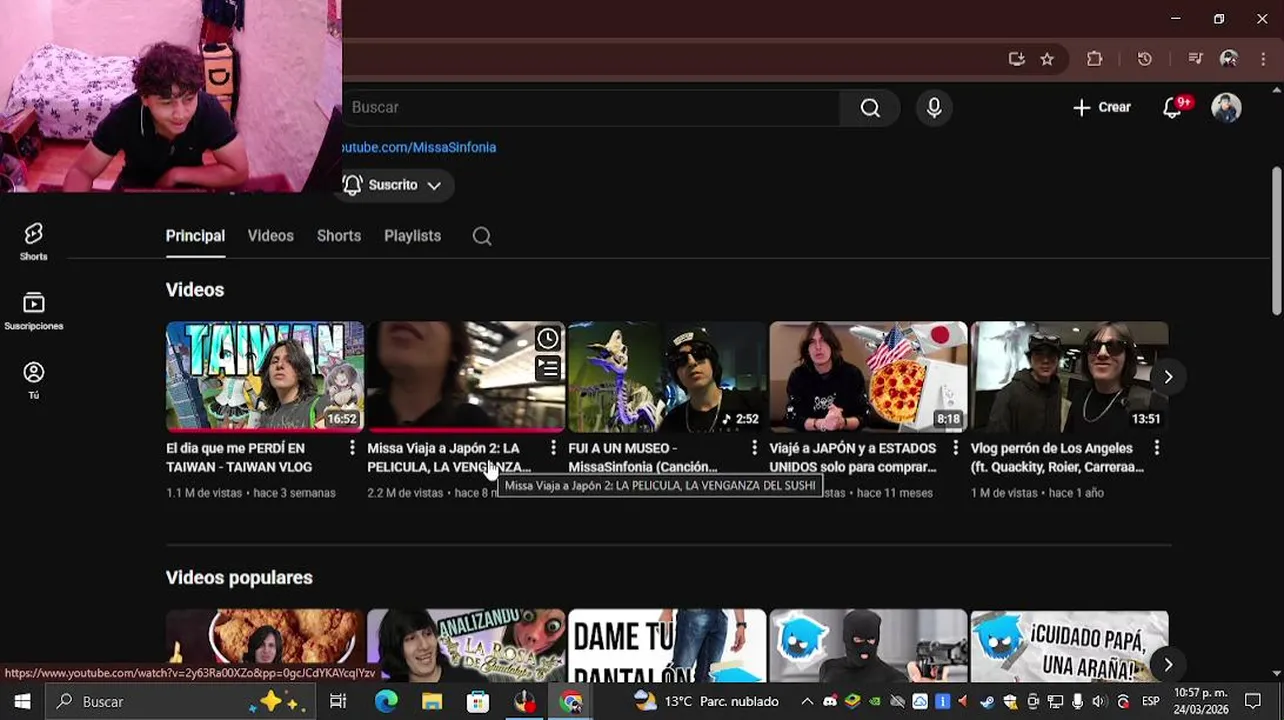
Task: Open the CUIDADO PAPÁ UNA ARAÑA thumbnail
Action: click(1069, 646)
